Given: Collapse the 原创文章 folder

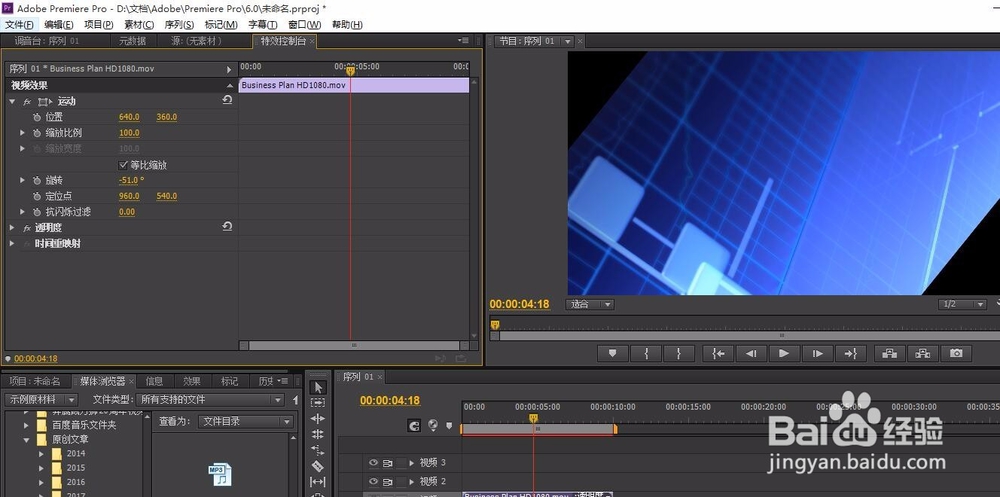Looking at the screenshot, I should pos(26,440).
